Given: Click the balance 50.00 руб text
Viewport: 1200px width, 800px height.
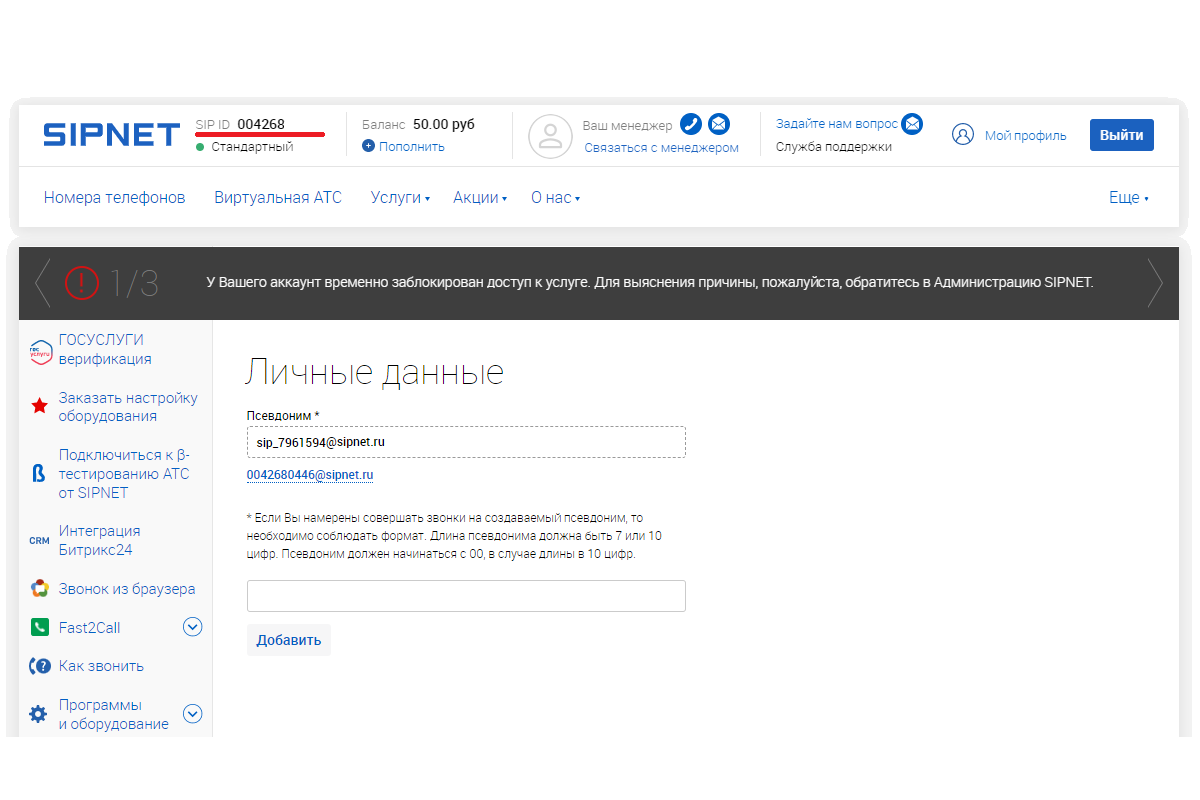Looking at the screenshot, I should pos(444,124).
